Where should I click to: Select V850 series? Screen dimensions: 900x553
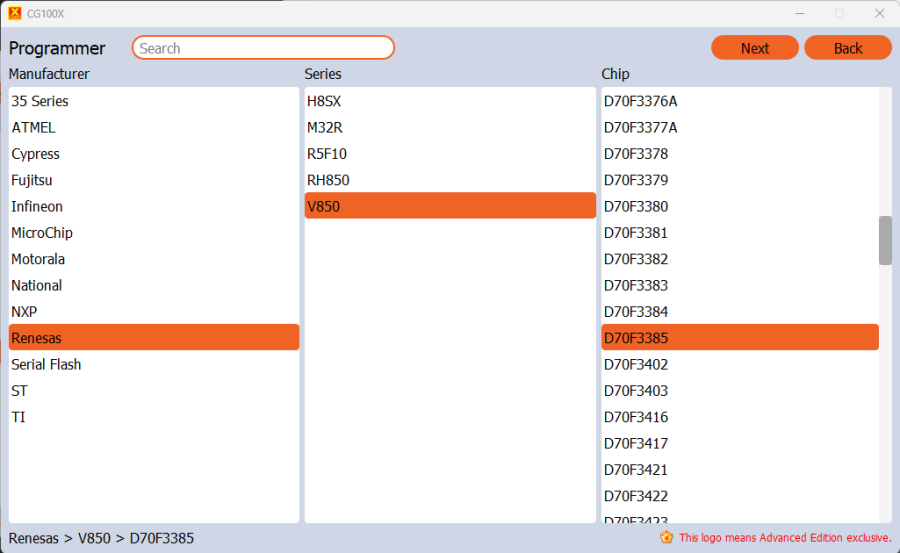[324, 207]
